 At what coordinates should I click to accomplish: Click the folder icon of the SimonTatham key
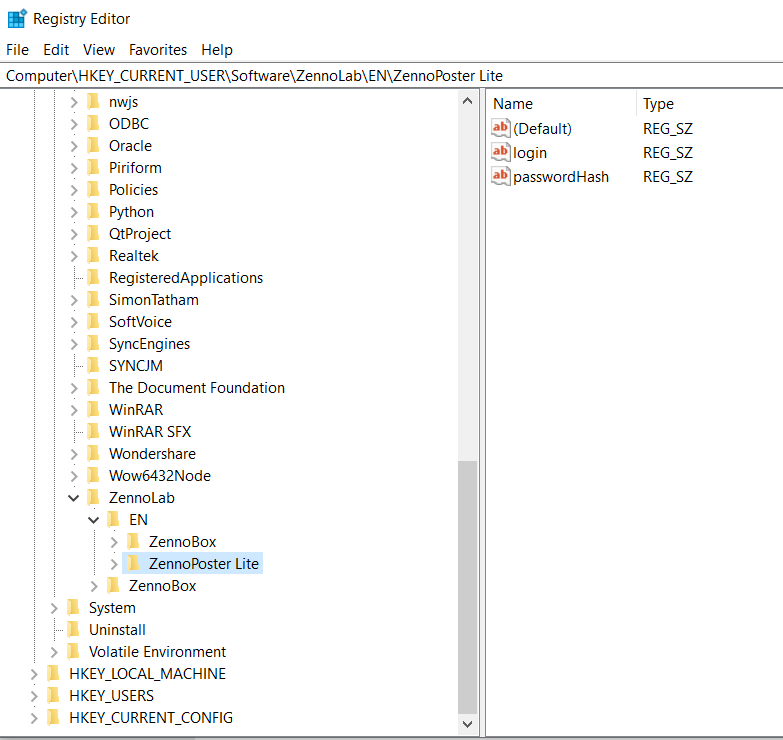tap(93, 299)
